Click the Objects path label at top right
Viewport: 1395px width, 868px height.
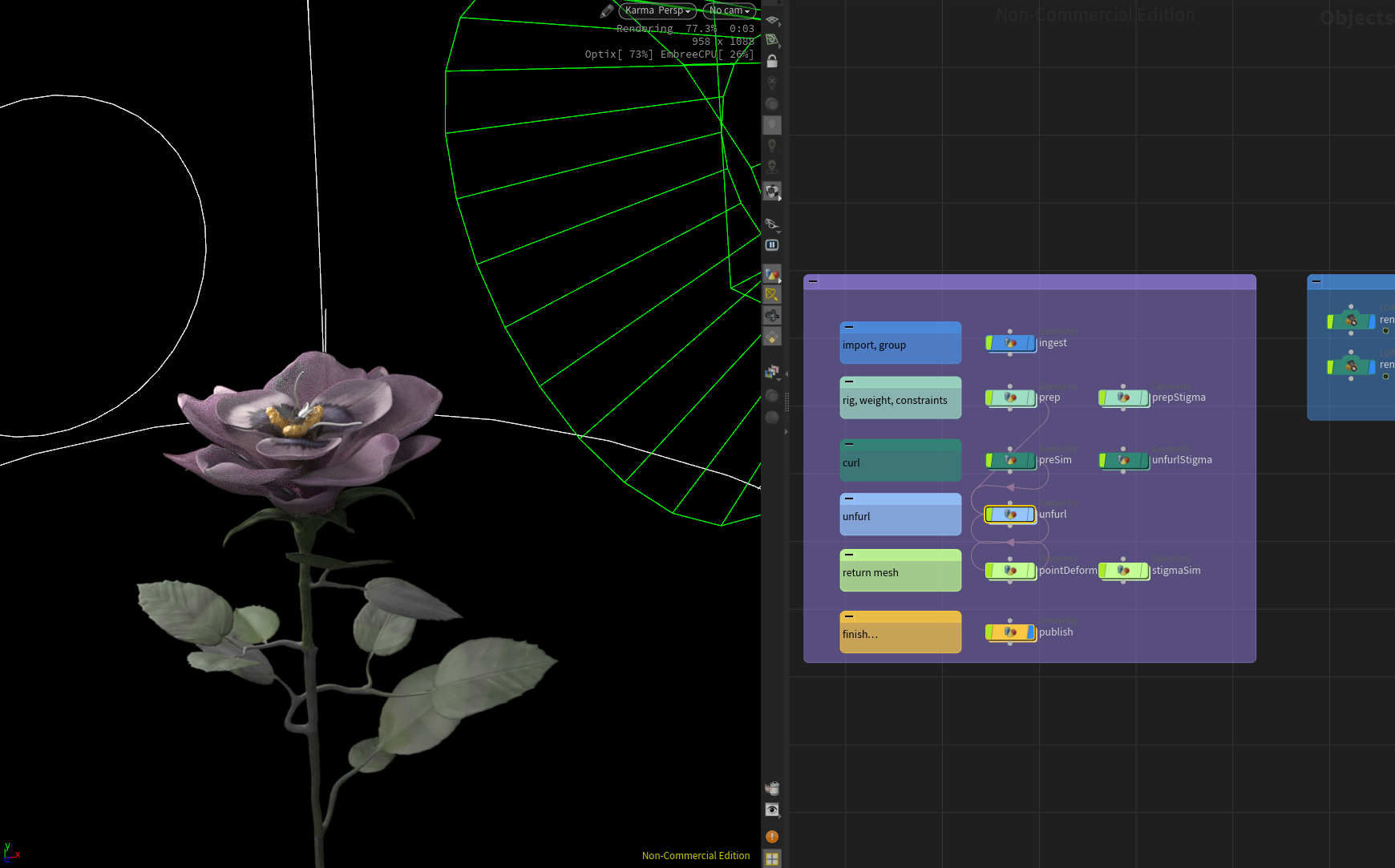[x=1356, y=18]
